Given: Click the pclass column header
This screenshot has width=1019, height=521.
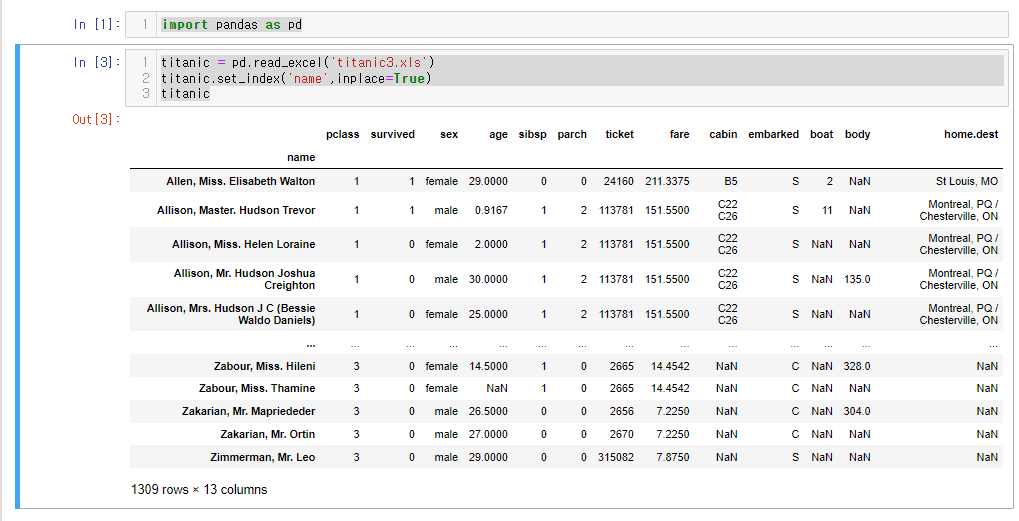Looking at the screenshot, I should coord(342,134).
